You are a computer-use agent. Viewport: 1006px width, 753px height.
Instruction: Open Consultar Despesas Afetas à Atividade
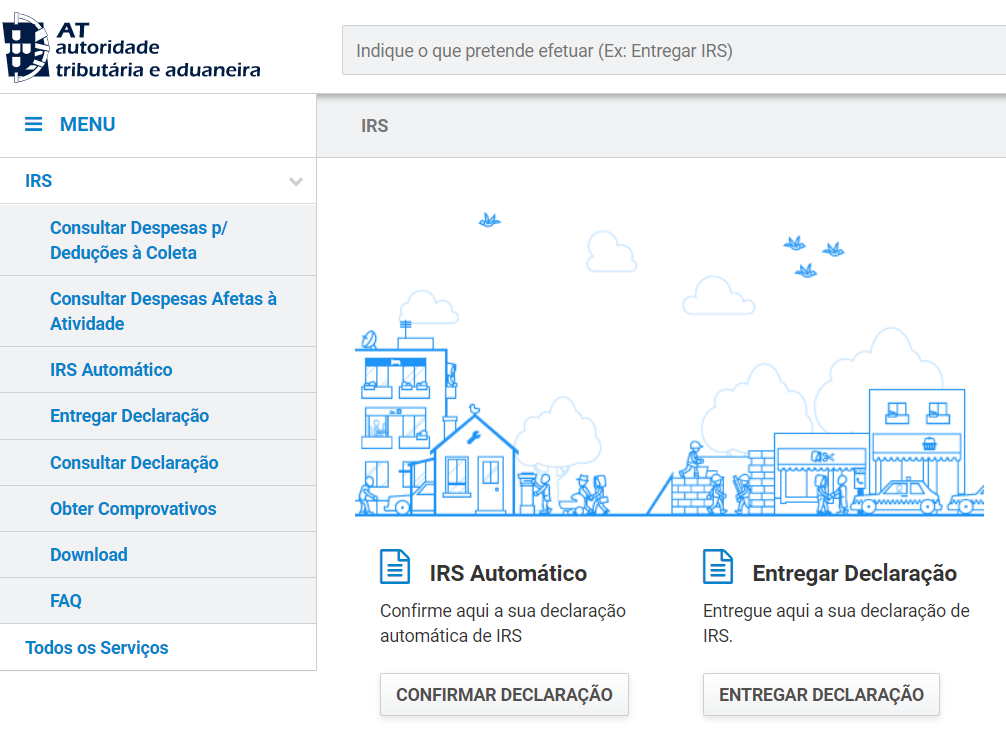(x=163, y=311)
